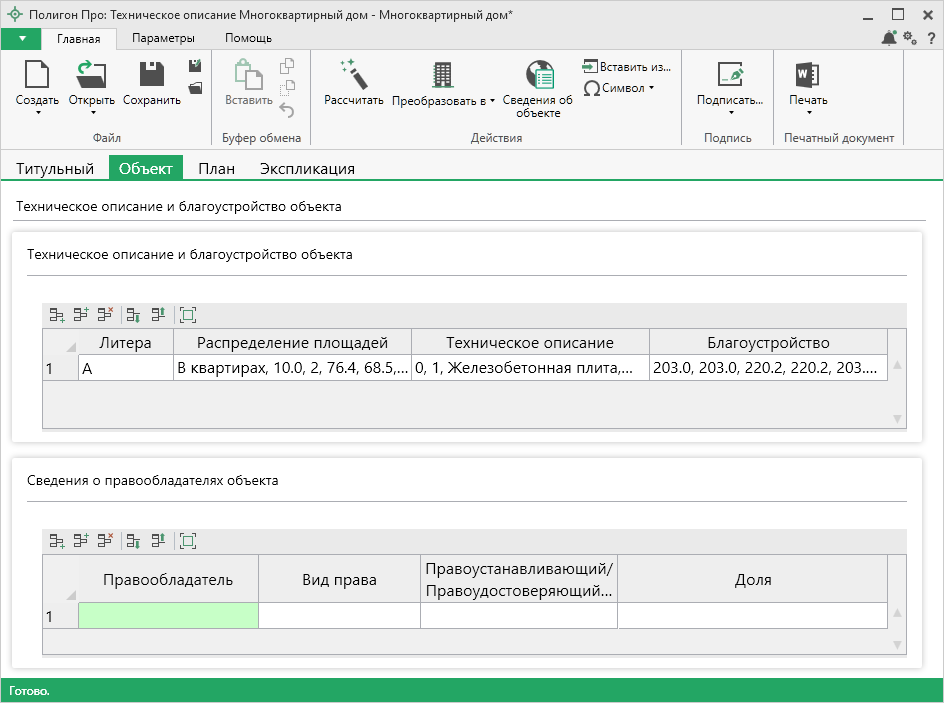Open the Печать dropdown arrow
Screen dimensions: 944x703
click(807, 113)
